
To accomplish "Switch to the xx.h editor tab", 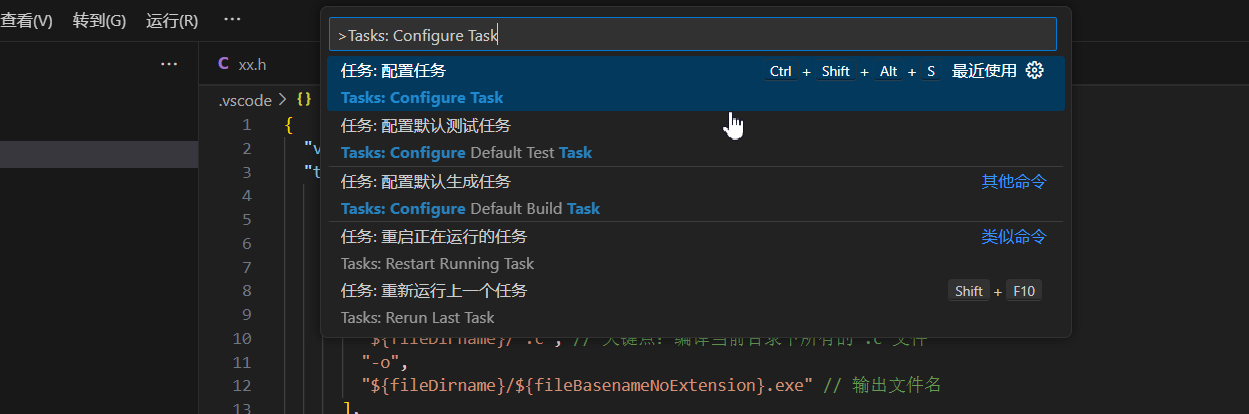I will [252, 64].
